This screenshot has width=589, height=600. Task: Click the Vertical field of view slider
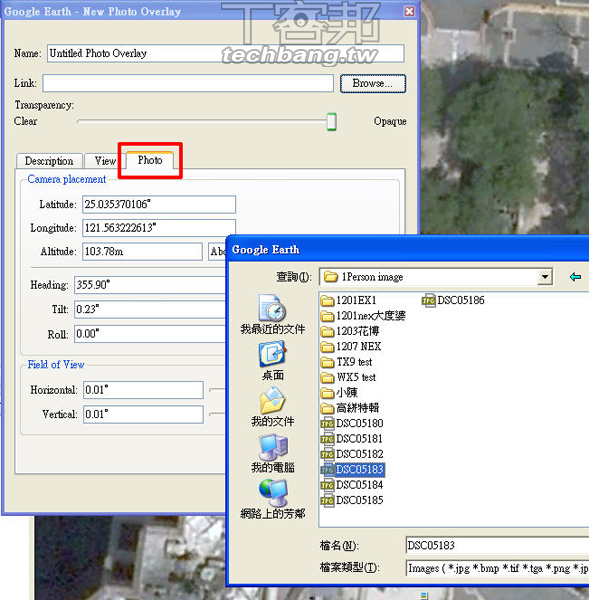pyautogui.click(x=217, y=414)
